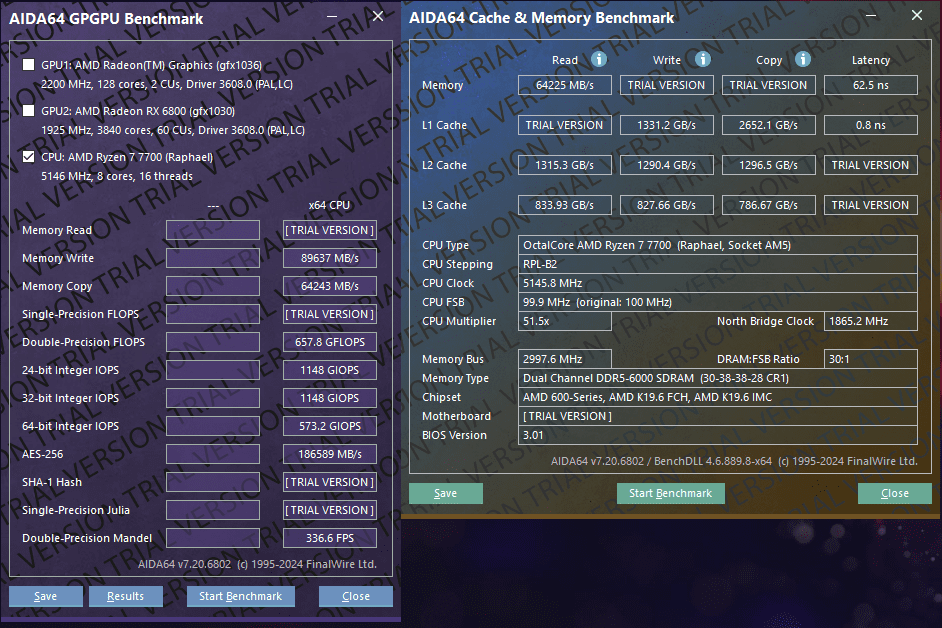Click L1 Cache latency 0.8 ns value

tap(871, 125)
